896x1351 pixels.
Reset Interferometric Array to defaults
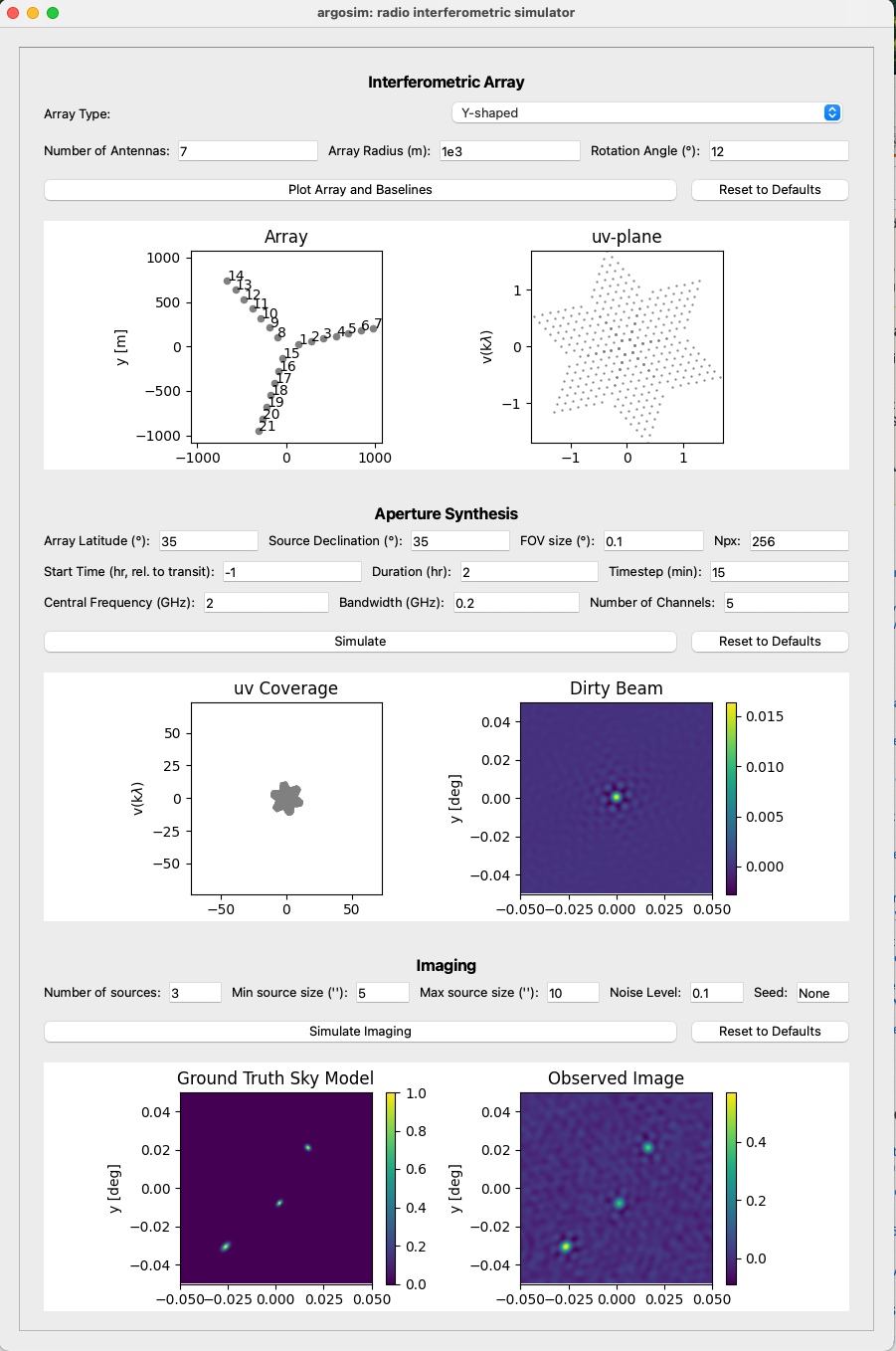[770, 190]
